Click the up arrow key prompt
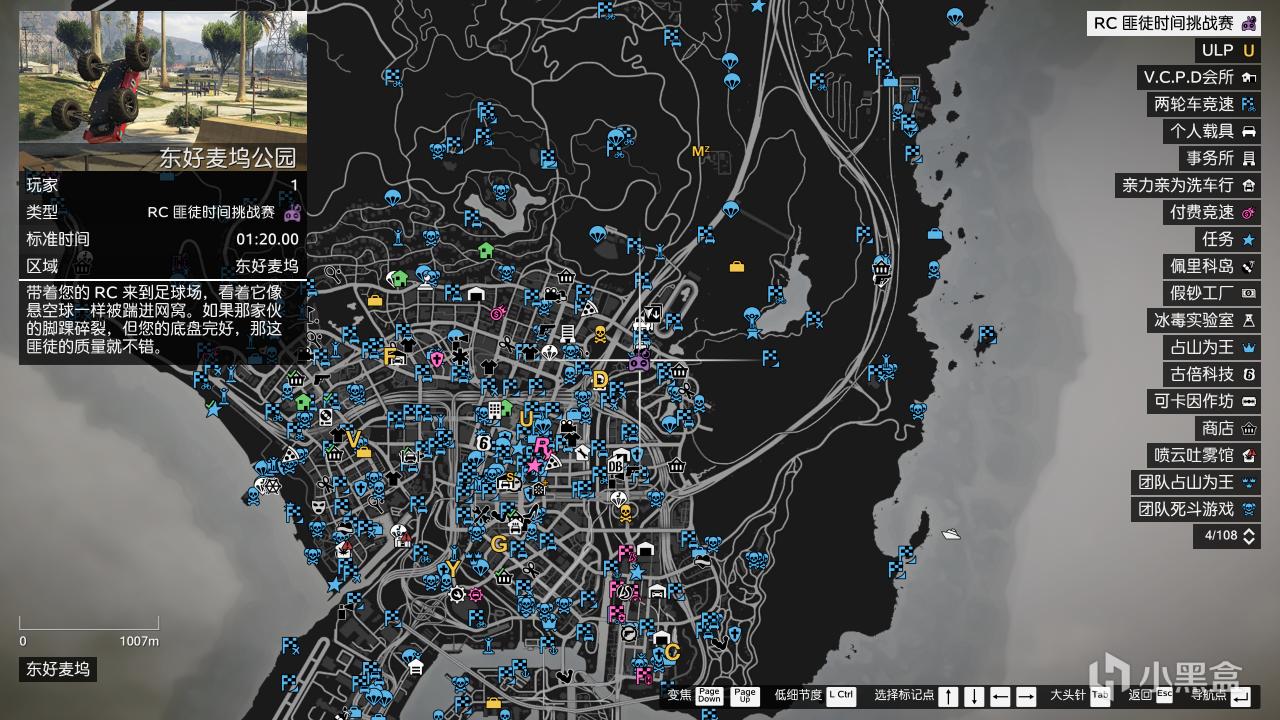 pyautogui.click(x=948, y=696)
